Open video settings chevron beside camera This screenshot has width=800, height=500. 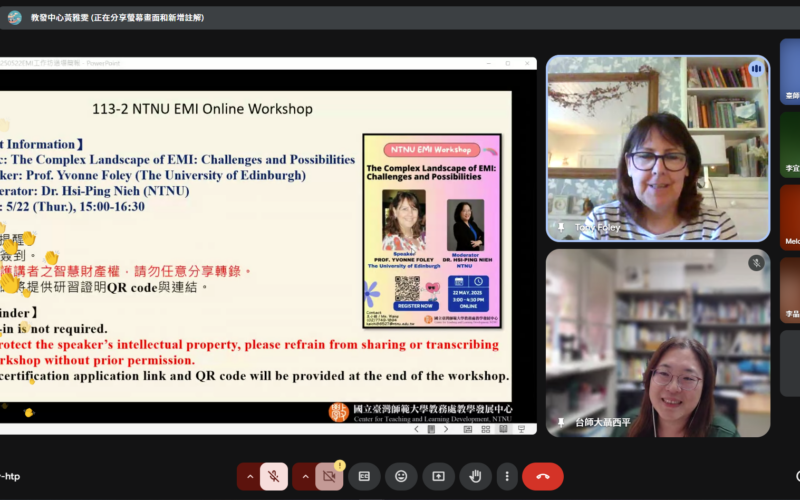coord(305,477)
